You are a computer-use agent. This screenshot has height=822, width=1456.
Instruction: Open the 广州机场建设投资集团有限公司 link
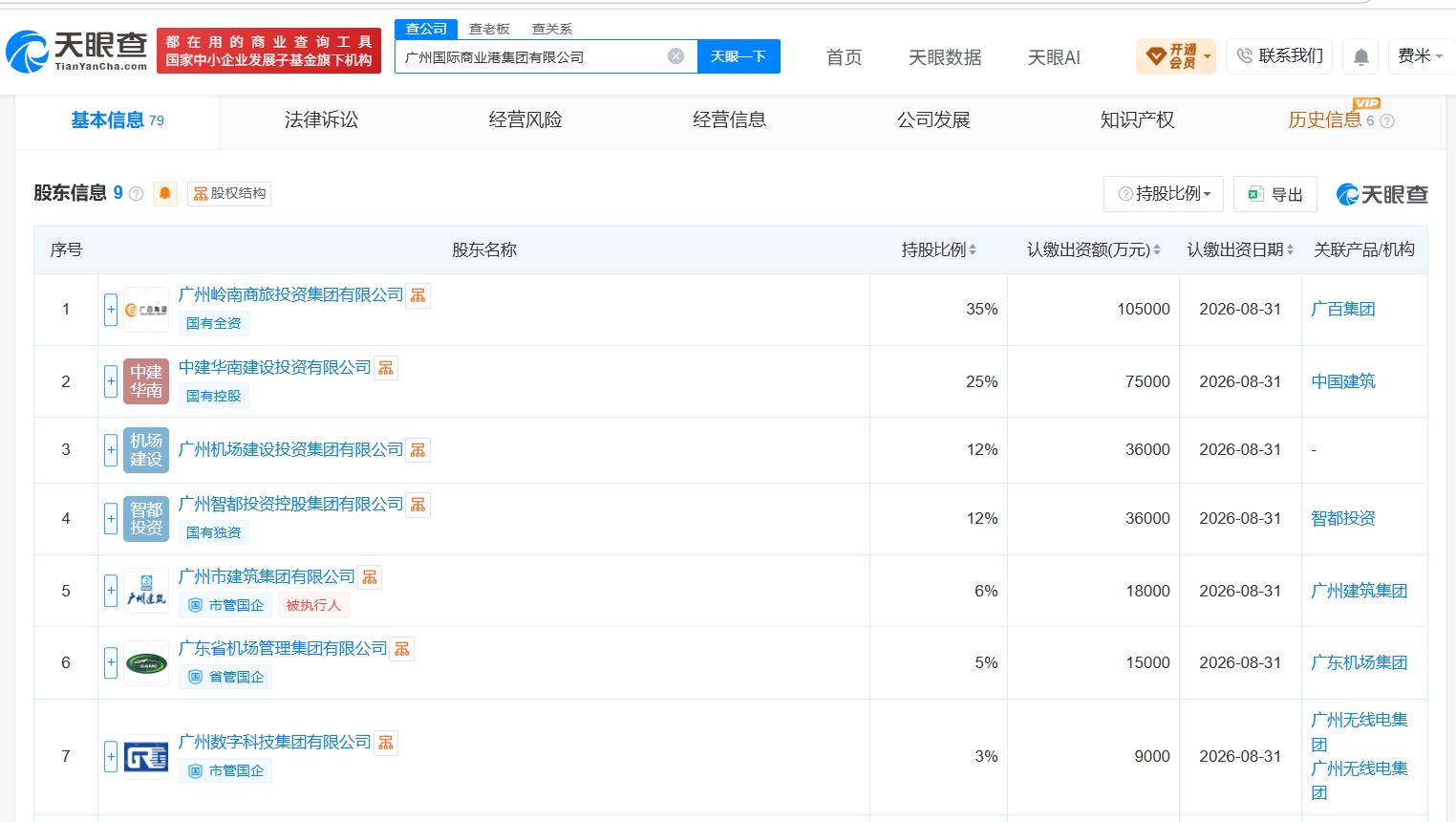tap(291, 450)
